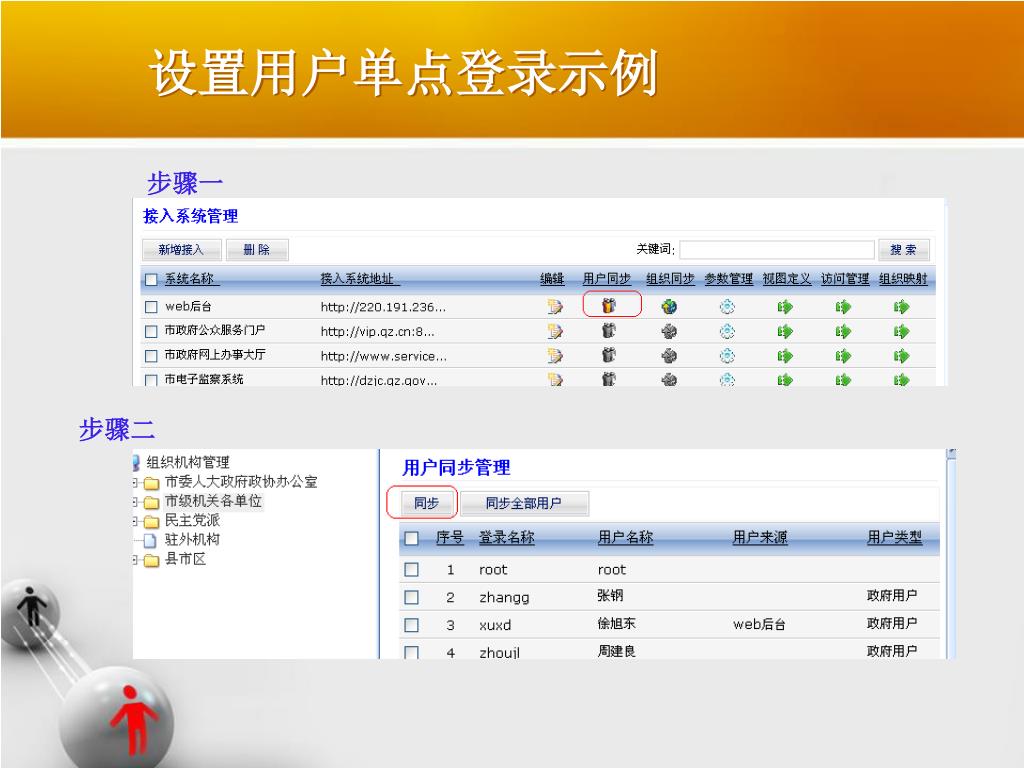Image resolution: width=1024 pixels, height=768 pixels.
Task: Click the 同步 button
Action: coord(426,503)
